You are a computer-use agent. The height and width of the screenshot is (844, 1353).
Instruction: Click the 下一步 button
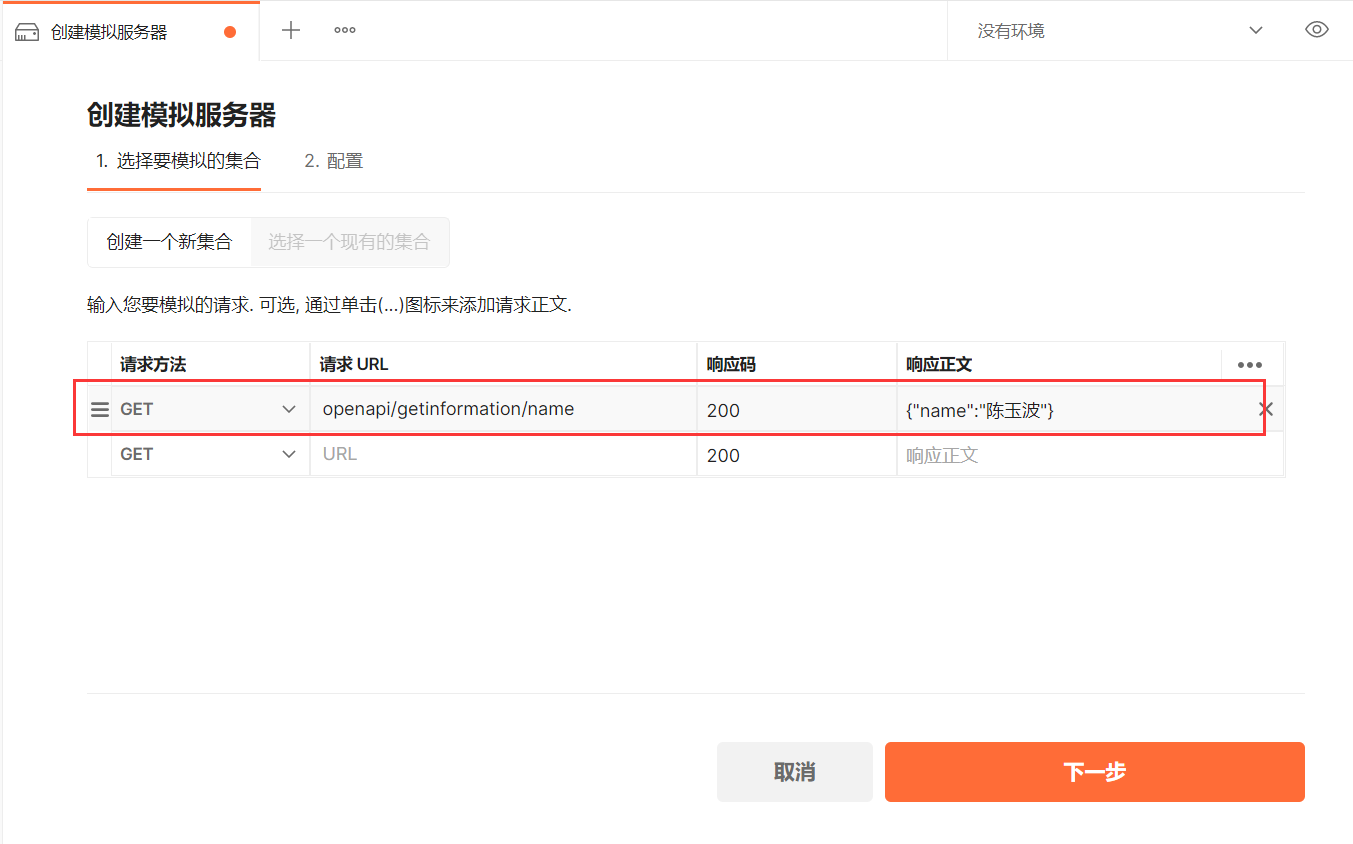[1095, 772]
